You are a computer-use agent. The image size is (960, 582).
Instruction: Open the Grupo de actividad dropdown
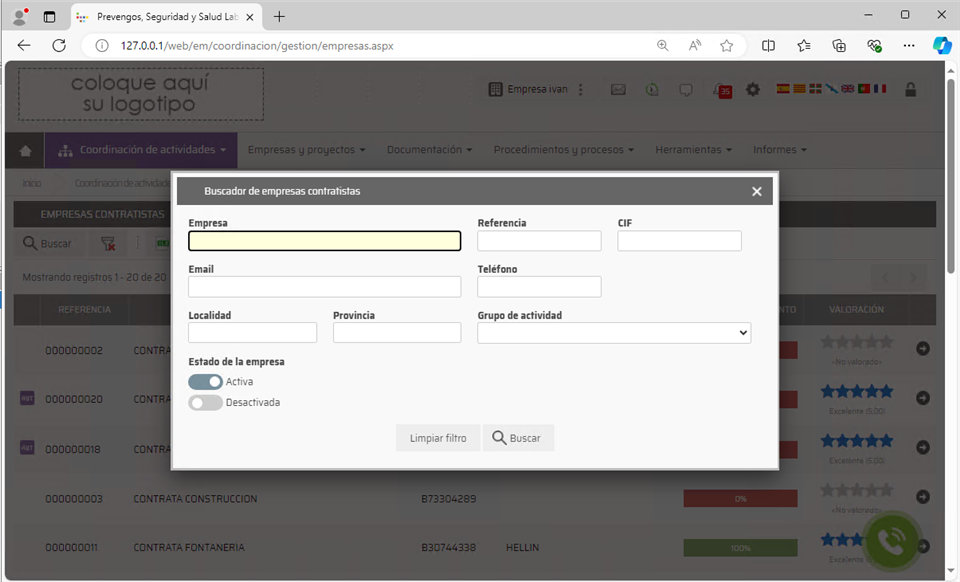tap(614, 333)
